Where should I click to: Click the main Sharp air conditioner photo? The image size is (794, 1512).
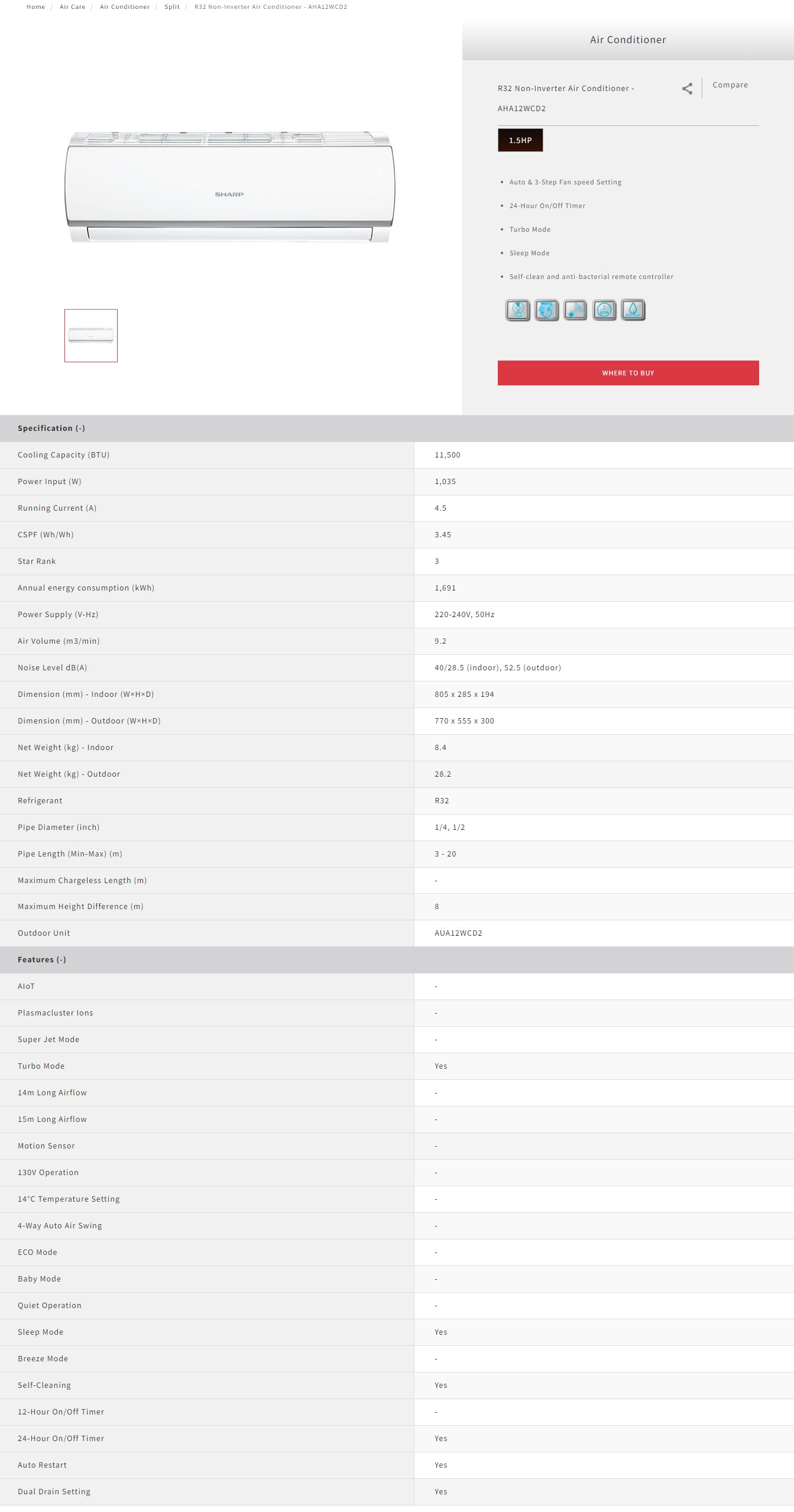click(229, 187)
